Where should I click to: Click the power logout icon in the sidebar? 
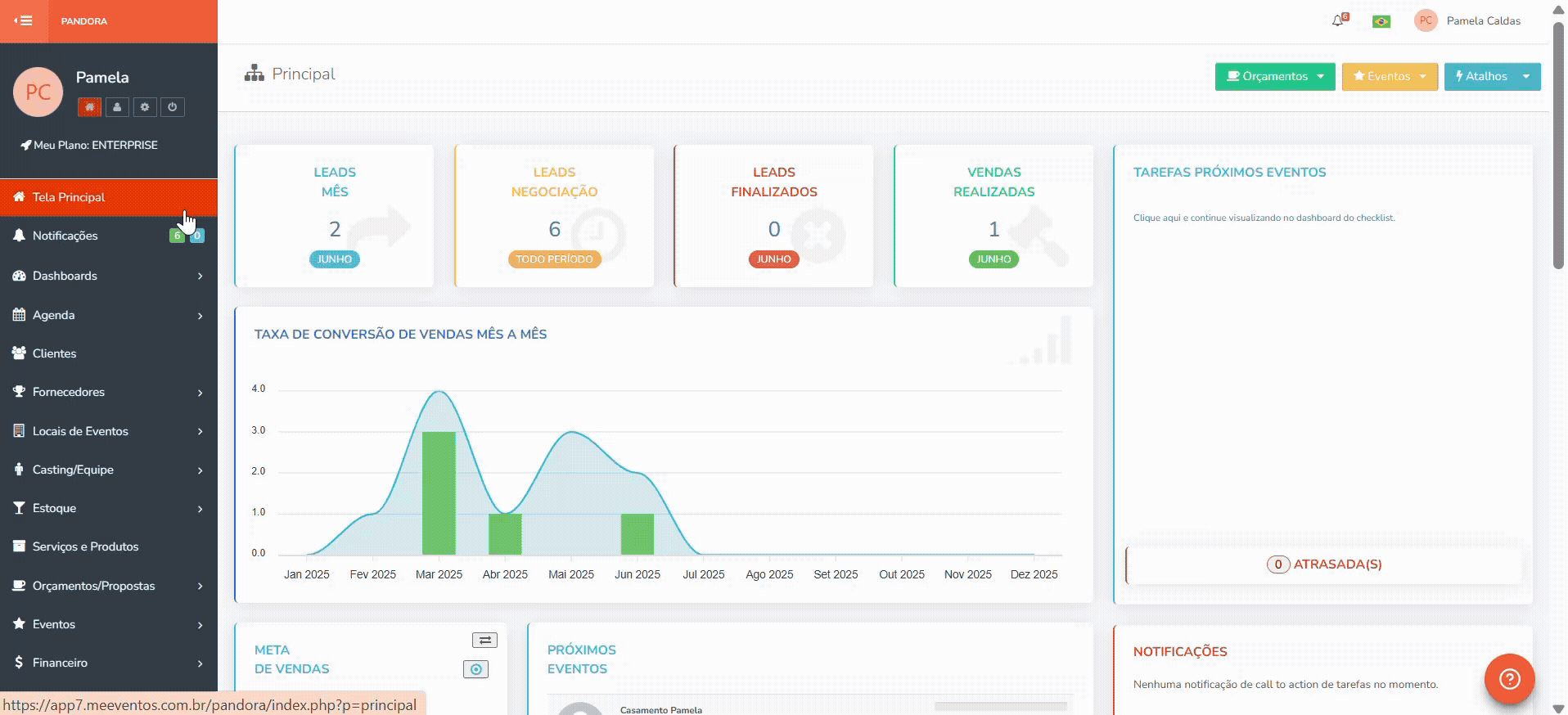(172, 107)
